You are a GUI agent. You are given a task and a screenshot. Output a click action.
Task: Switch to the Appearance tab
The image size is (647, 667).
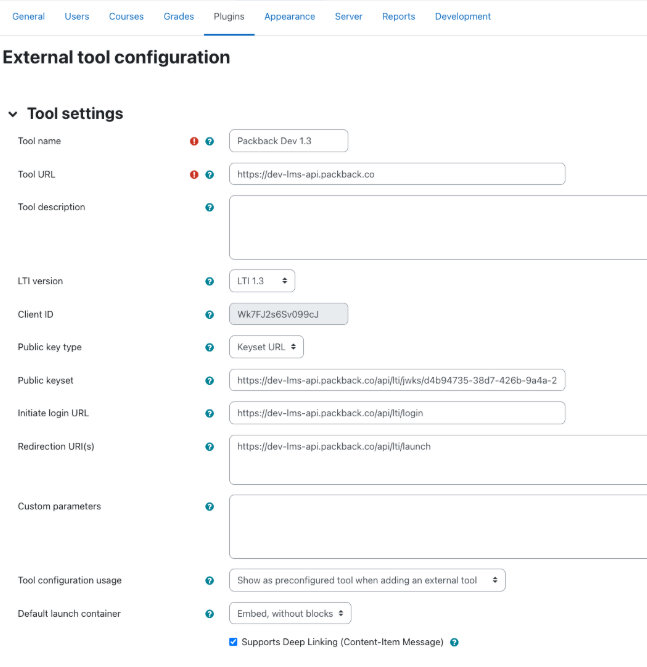click(x=290, y=17)
